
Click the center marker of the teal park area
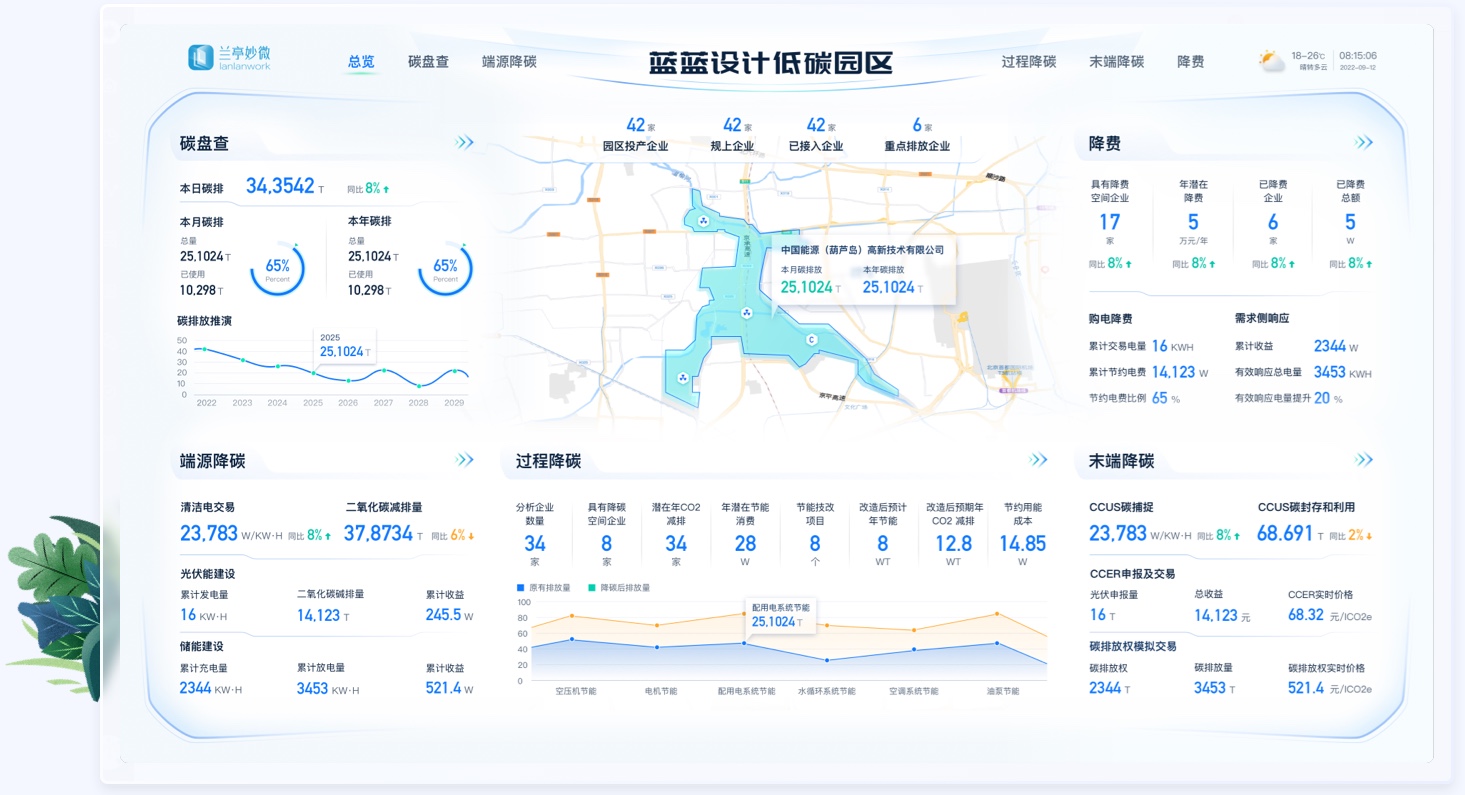coord(746,312)
